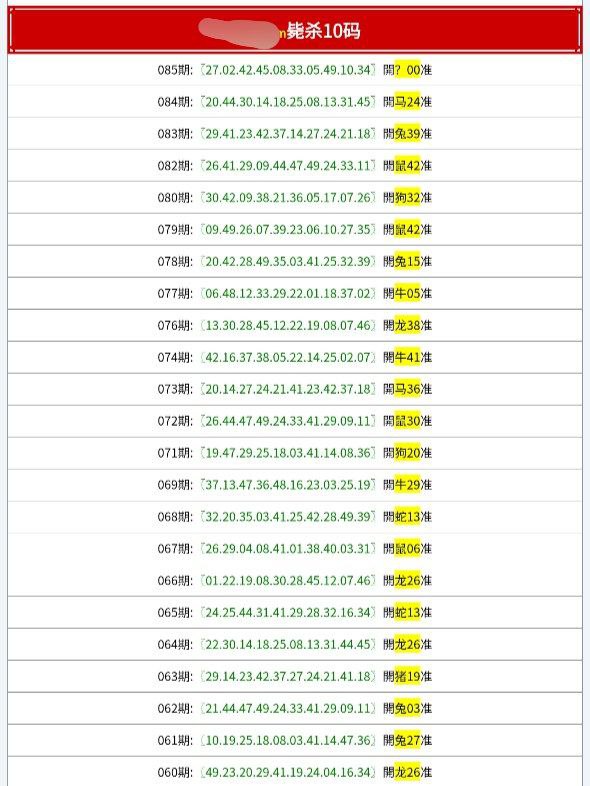Select the 085期 number list
590x786 pixels.
click(288, 70)
